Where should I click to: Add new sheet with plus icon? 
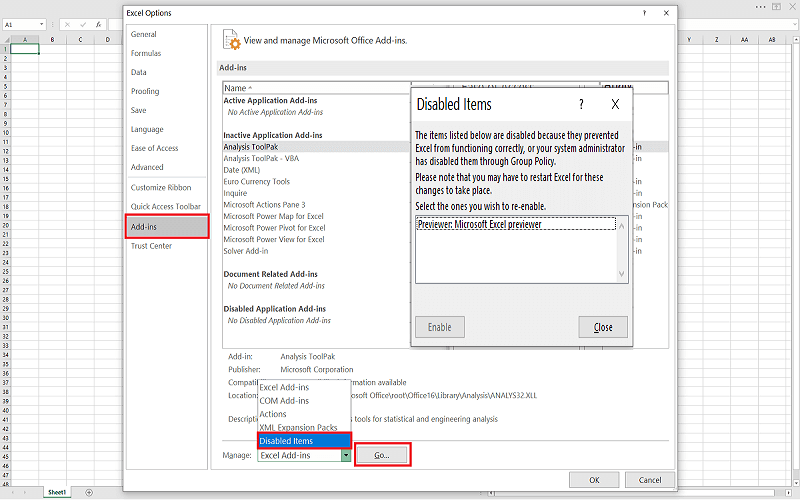pyautogui.click(x=89, y=492)
